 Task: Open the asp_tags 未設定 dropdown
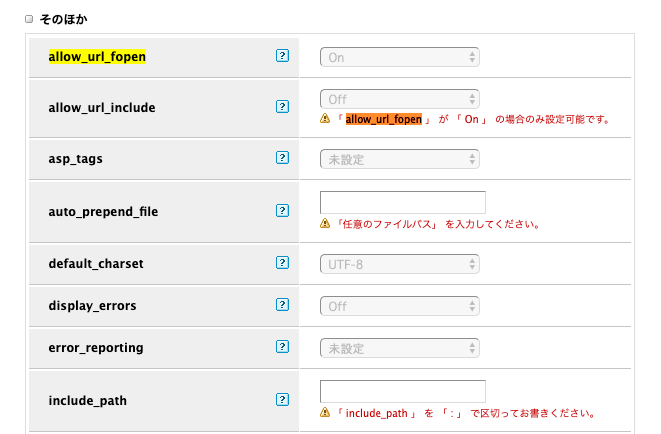click(400, 159)
